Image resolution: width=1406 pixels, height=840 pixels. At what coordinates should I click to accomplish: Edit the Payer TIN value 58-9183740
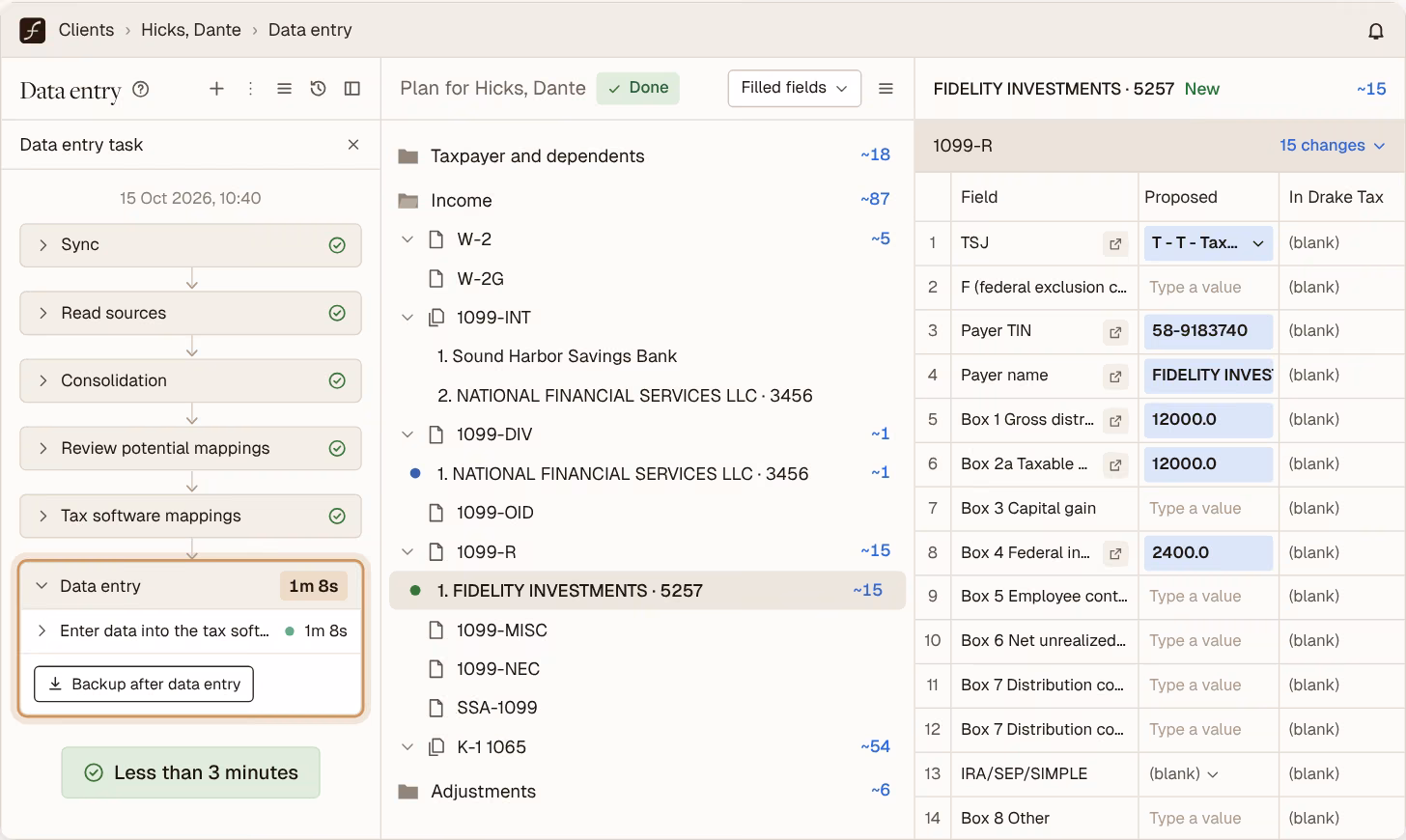pyautogui.click(x=1208, y=331)
